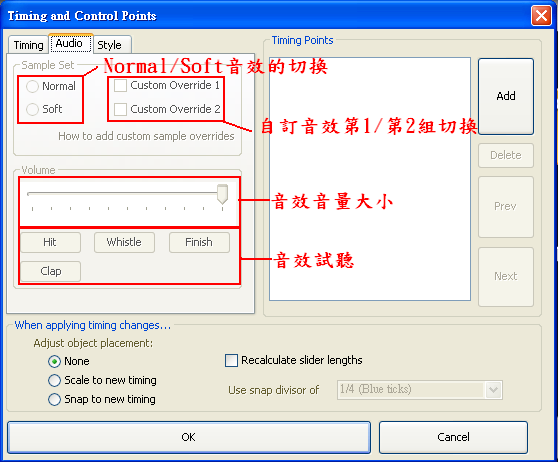
Task: Preview the Hit sound
Action: click(51, 242)
